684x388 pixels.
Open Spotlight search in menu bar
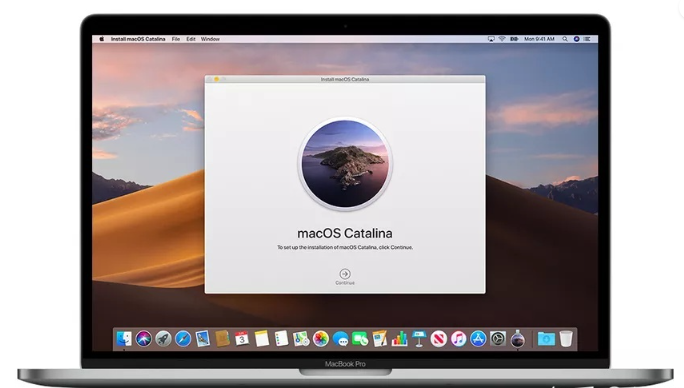coord(565,39)
